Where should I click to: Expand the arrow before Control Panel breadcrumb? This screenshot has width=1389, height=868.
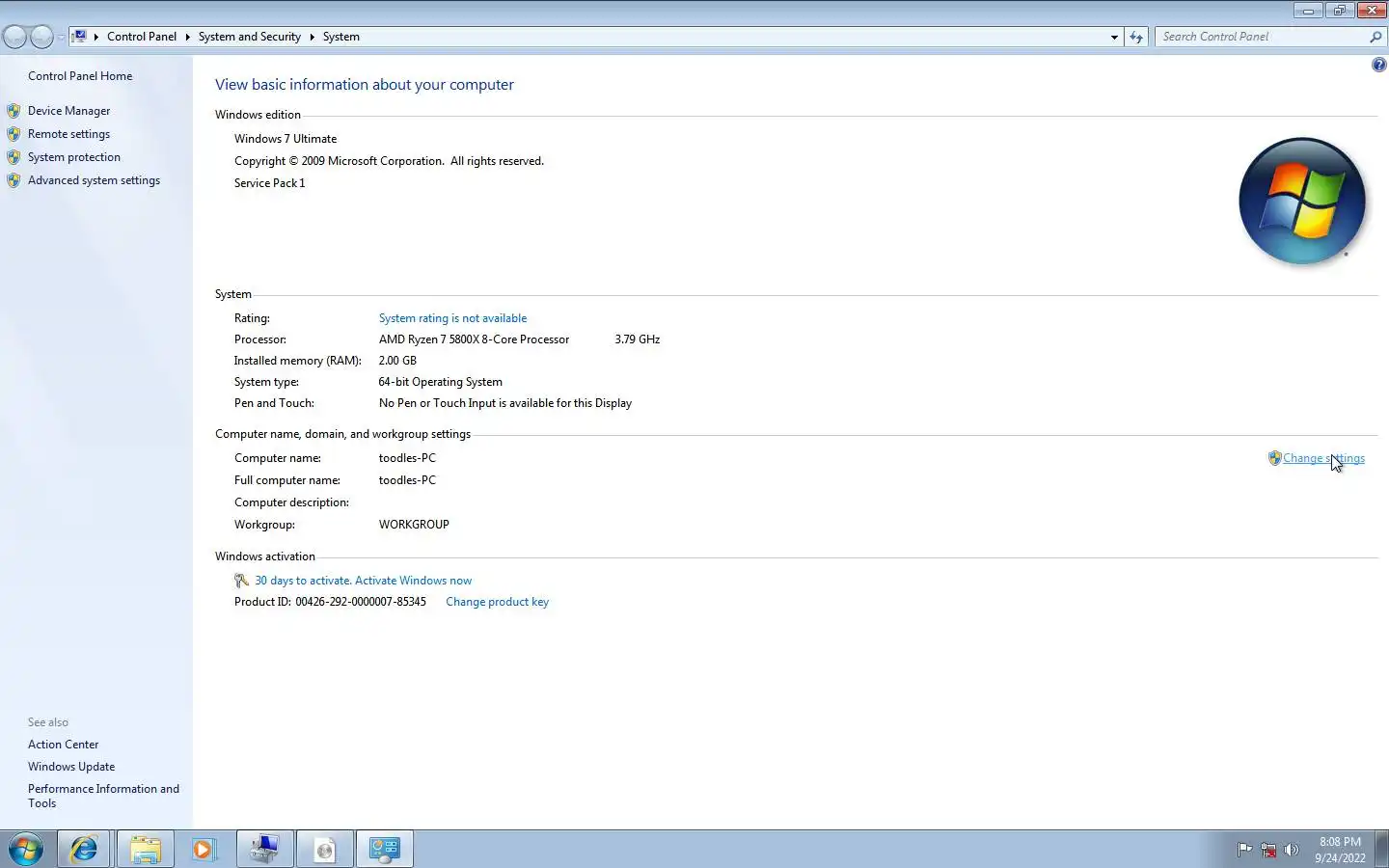click(x=96, y=37)
